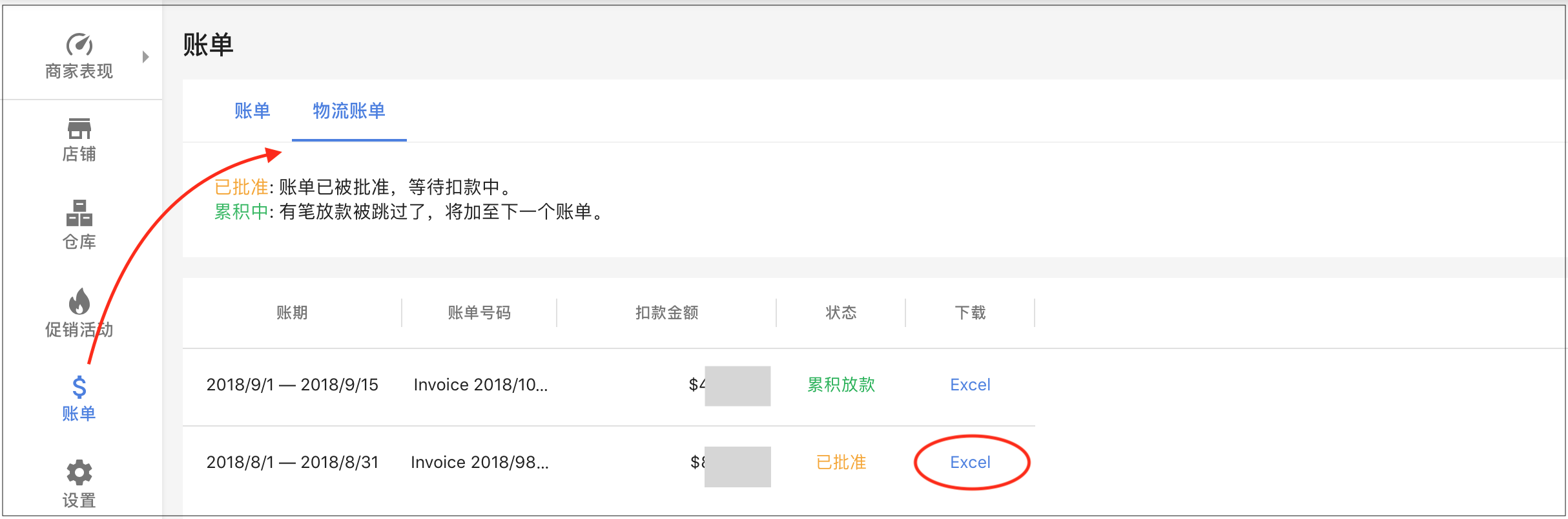Screen dimensions: 1568x519
Task: Download Excel for the September invoice
Action: [970, 385]
